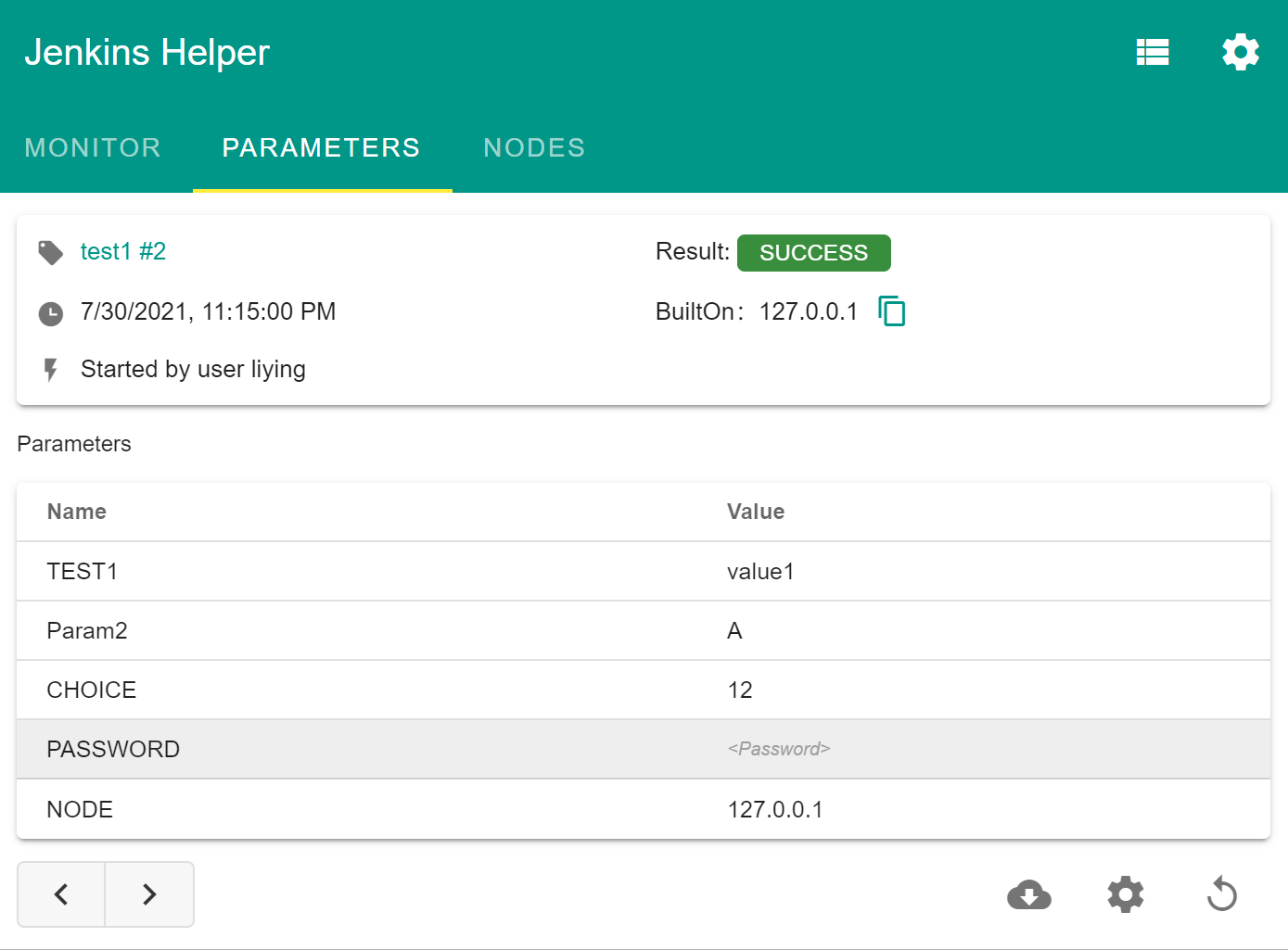Click the bottom gear build-configure icon
Viewport: 1288px width, 950px height.
click(x=1126, y=894)
